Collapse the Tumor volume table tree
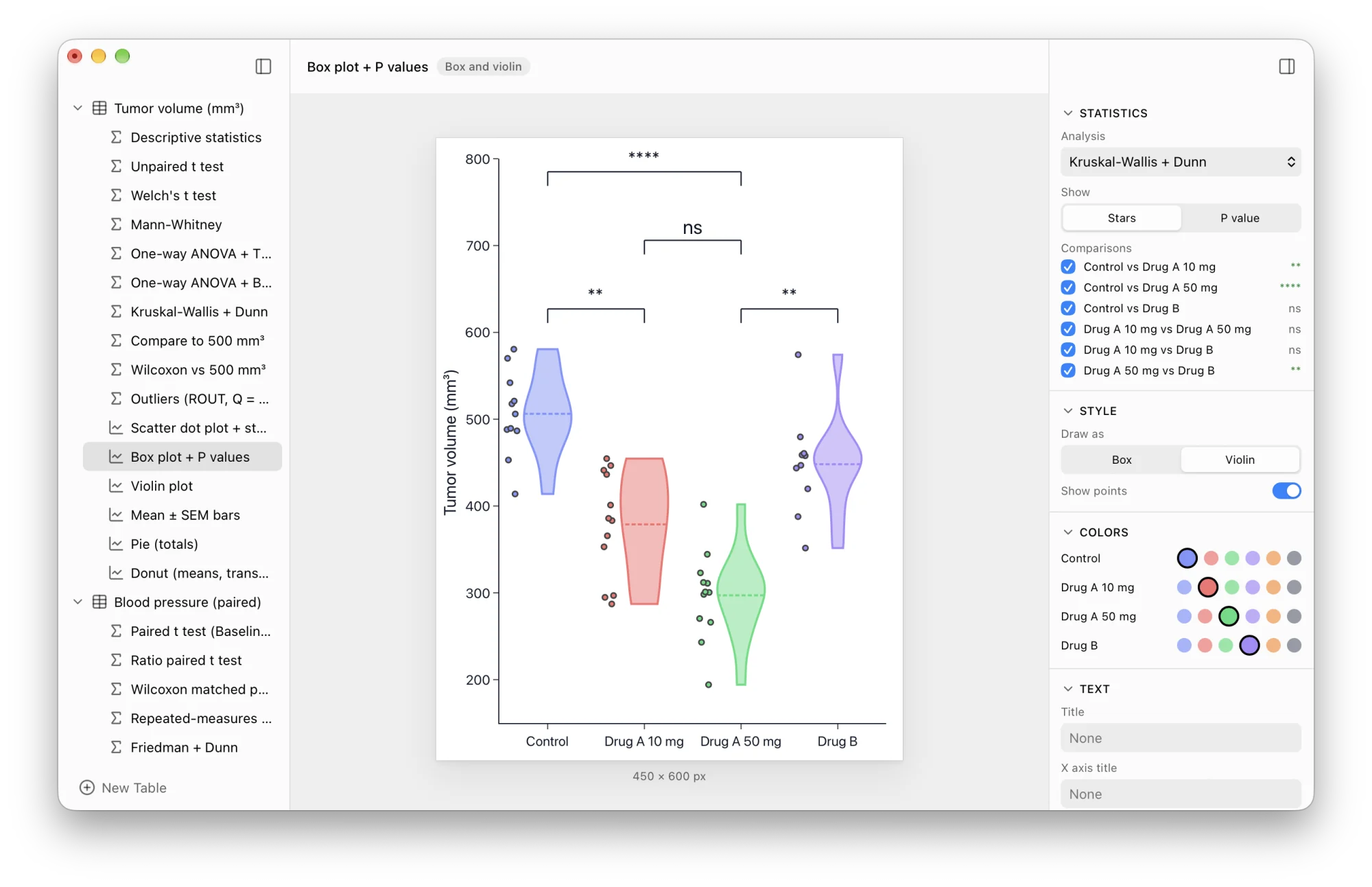The image size is (1372, 887). pos(78,108)
